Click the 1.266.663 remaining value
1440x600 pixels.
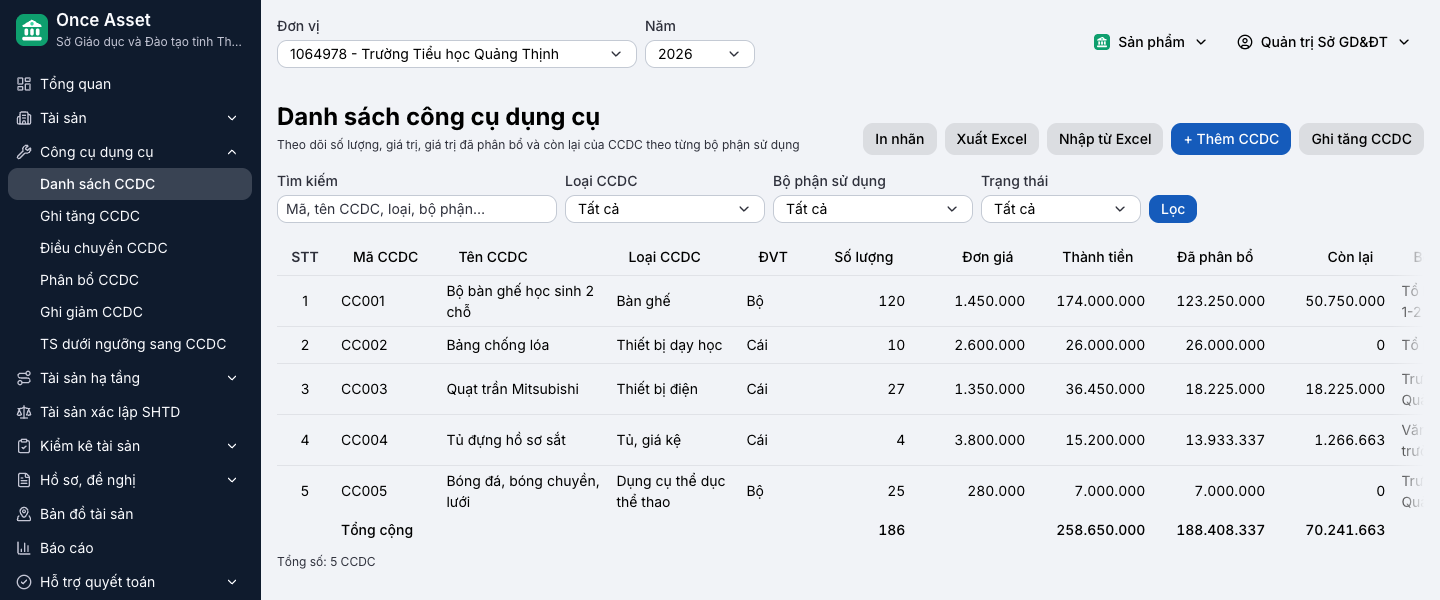point(1346,440)
